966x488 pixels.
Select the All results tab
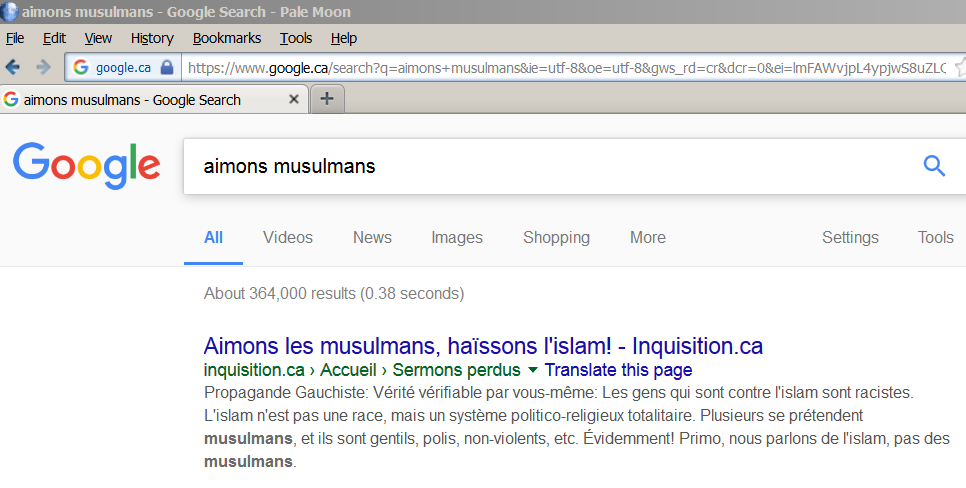213,237
